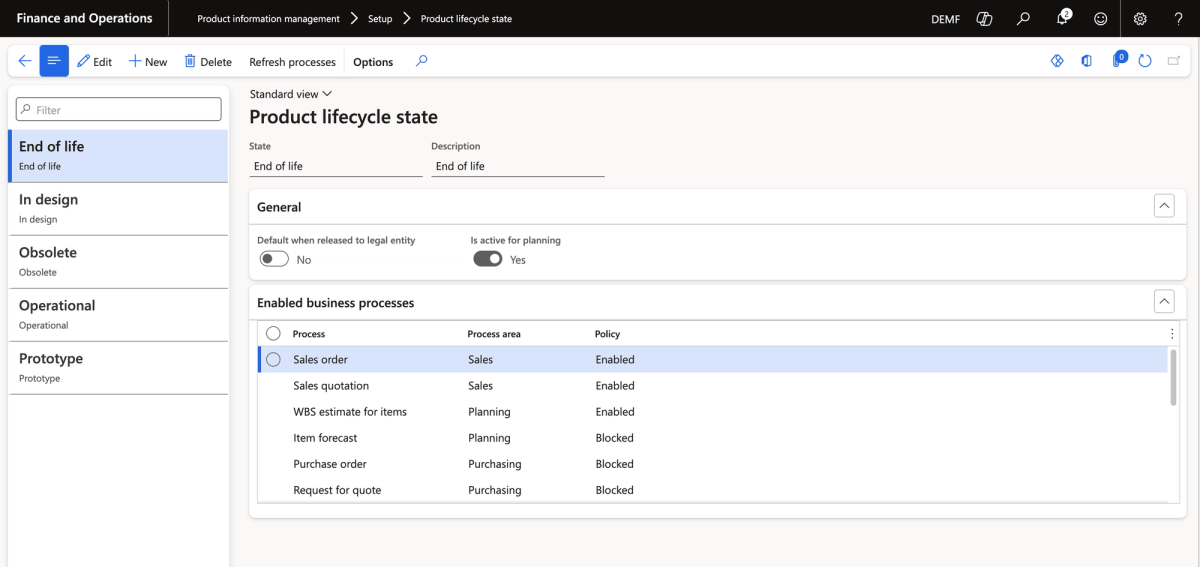Image resolution: width=1200 pixels, height=567 pixels.
Task: Open the Standard view dropdown
Action: click(290, 94)
